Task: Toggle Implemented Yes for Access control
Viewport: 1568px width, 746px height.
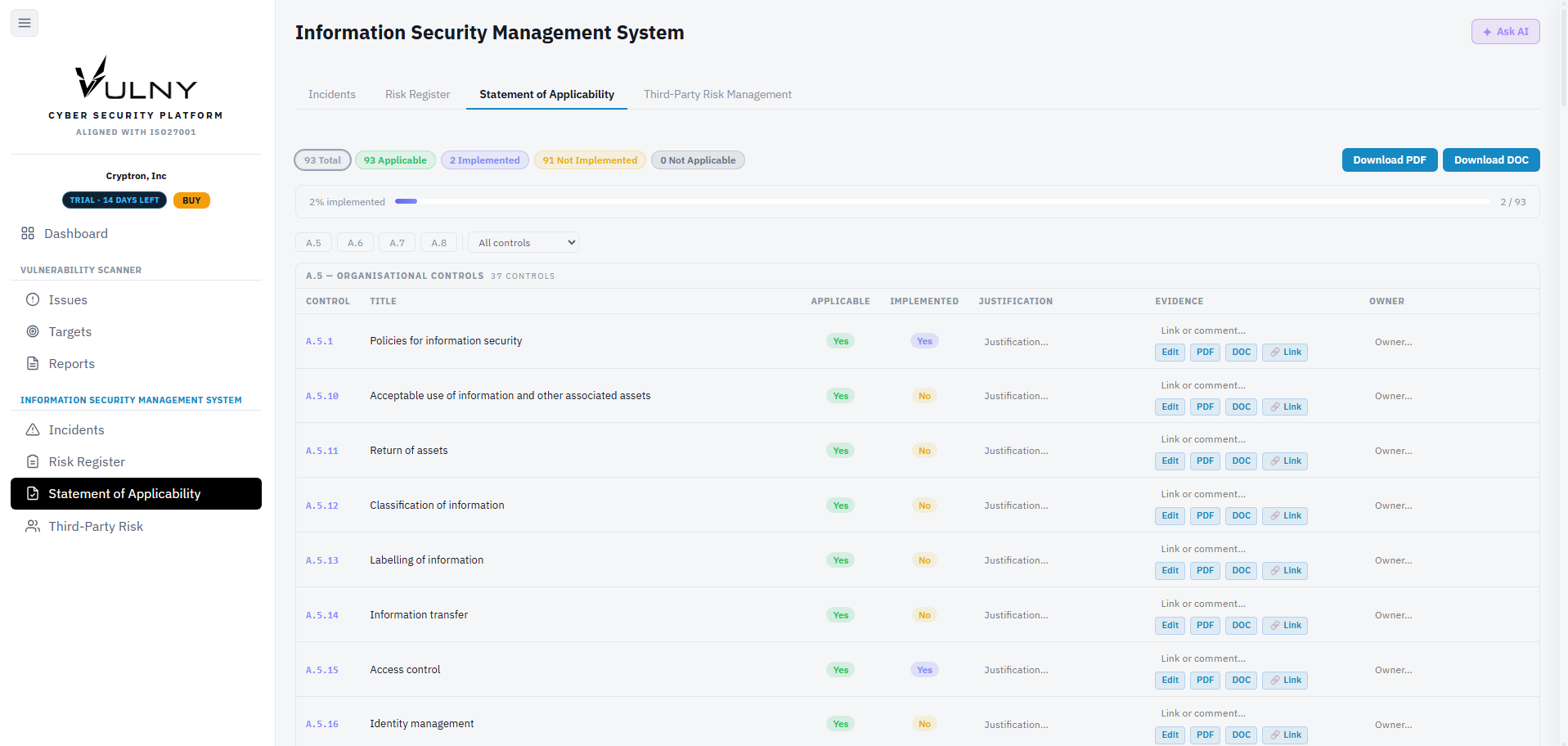Action: pyautogui.click(x=924, y=670)
